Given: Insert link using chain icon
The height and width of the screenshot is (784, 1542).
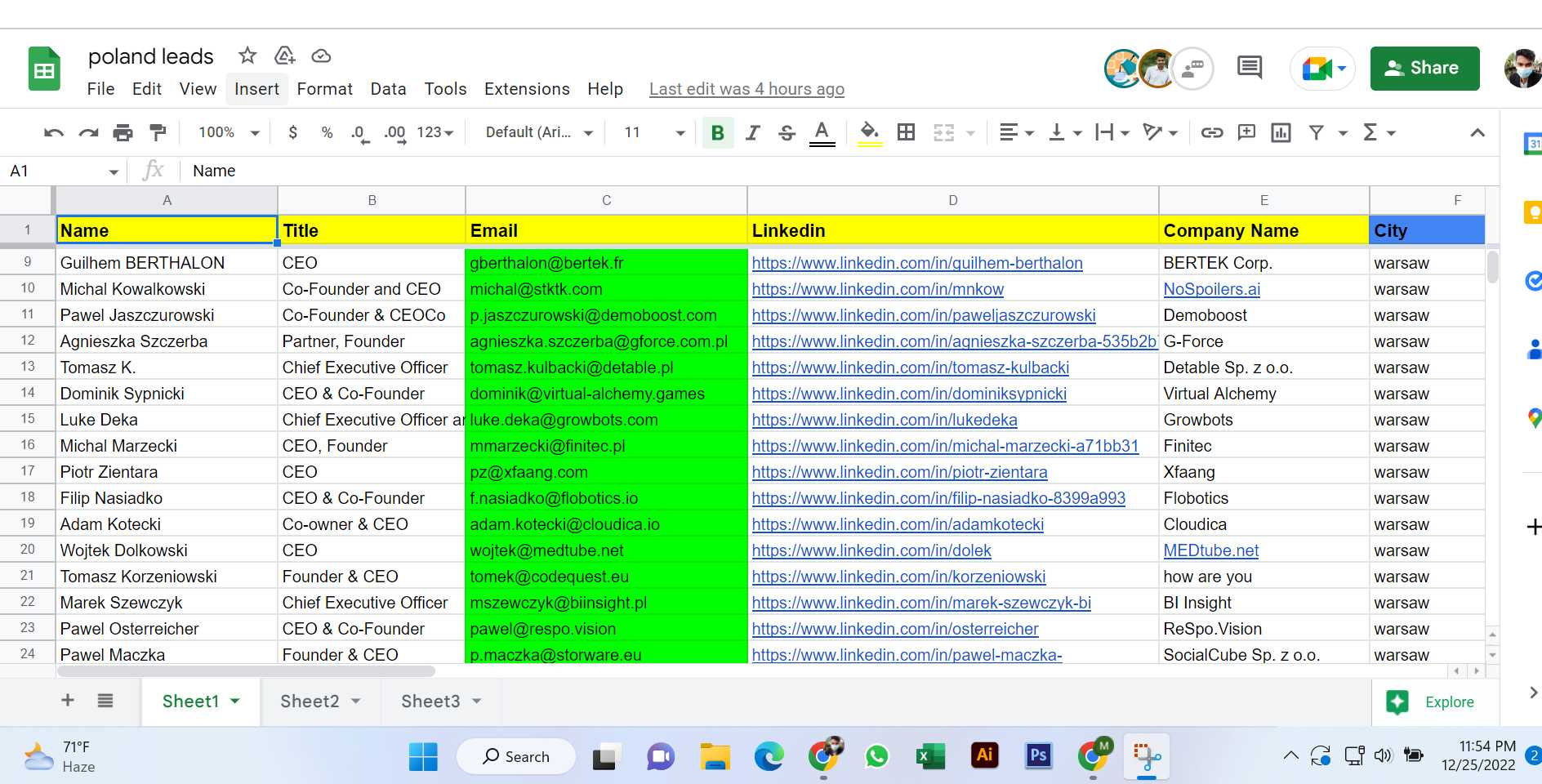Looking at the screenshot, I should [1212, 132].
